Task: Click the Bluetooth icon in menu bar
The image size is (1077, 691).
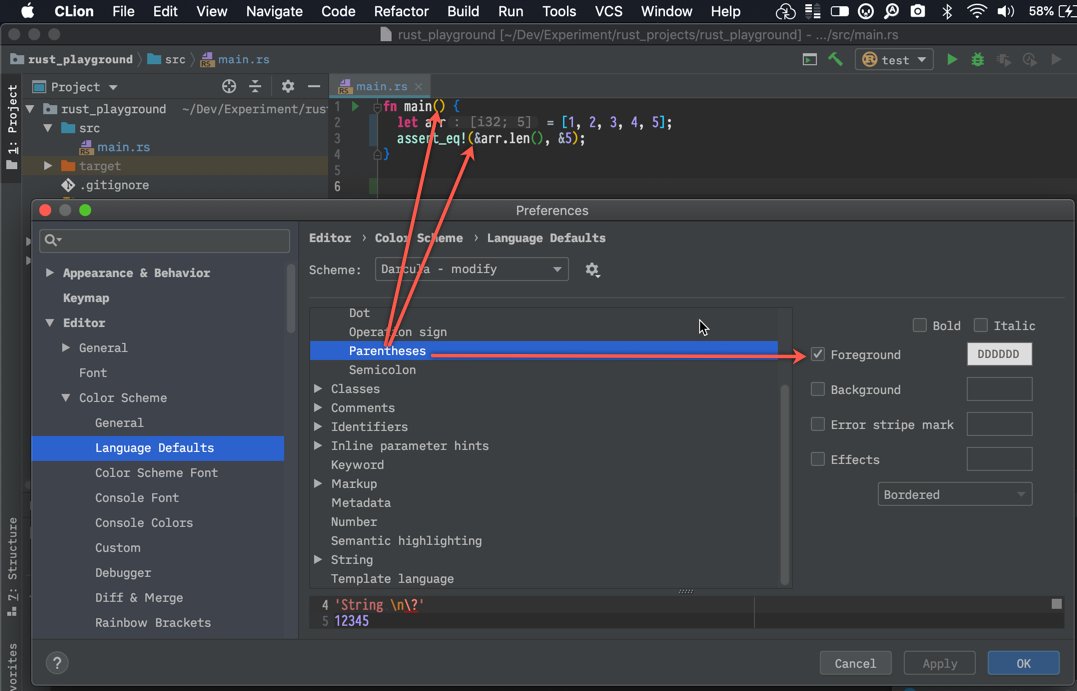Action: (x=947, y=11)
